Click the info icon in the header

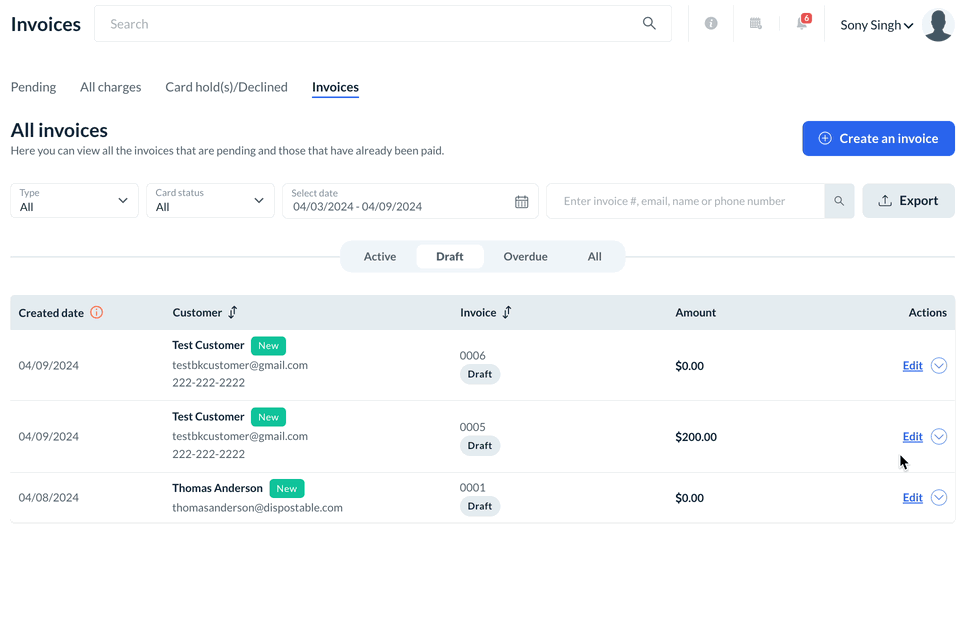click(x=711, y=23)
